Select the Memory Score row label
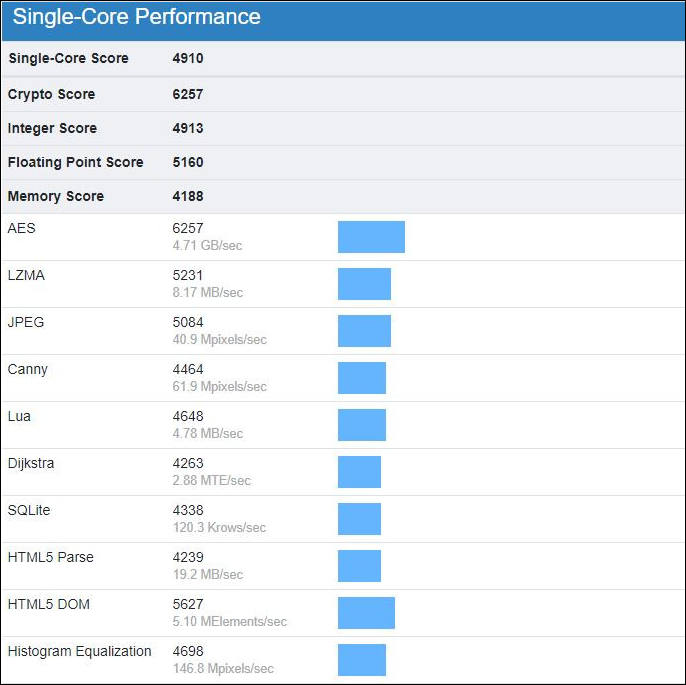 pos(56,196)
